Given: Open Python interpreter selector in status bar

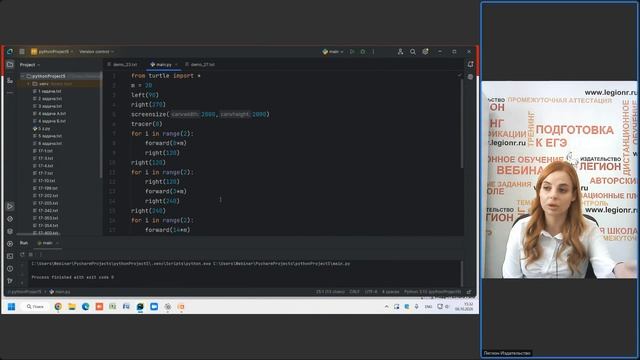Looking at the screenshot, I should coord(432,292).
